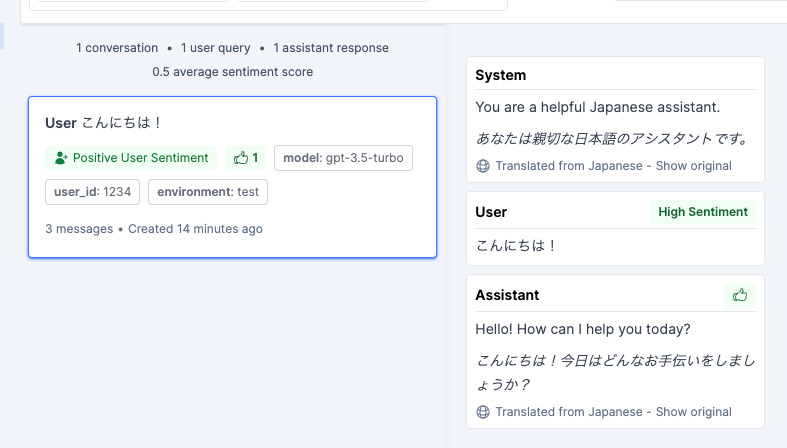Click the user_id: 1234 tag

click(92, 192)
